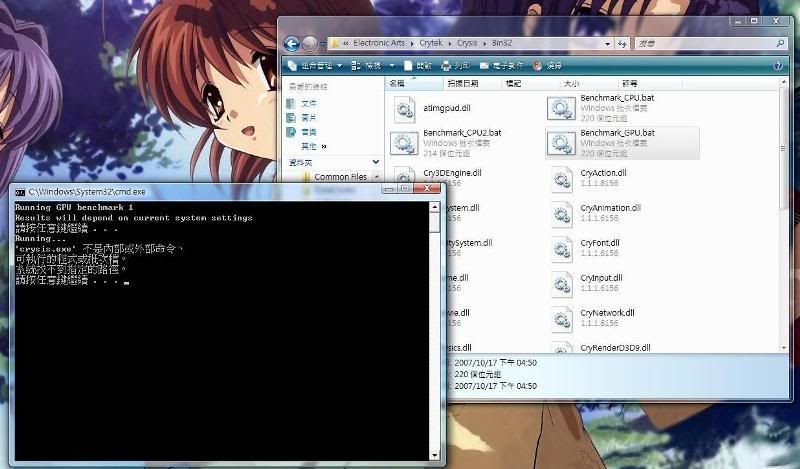Sort by the Date taken (拍攝日期) column header
This screenshot has height=469, width=800.
tap(472, 83)
